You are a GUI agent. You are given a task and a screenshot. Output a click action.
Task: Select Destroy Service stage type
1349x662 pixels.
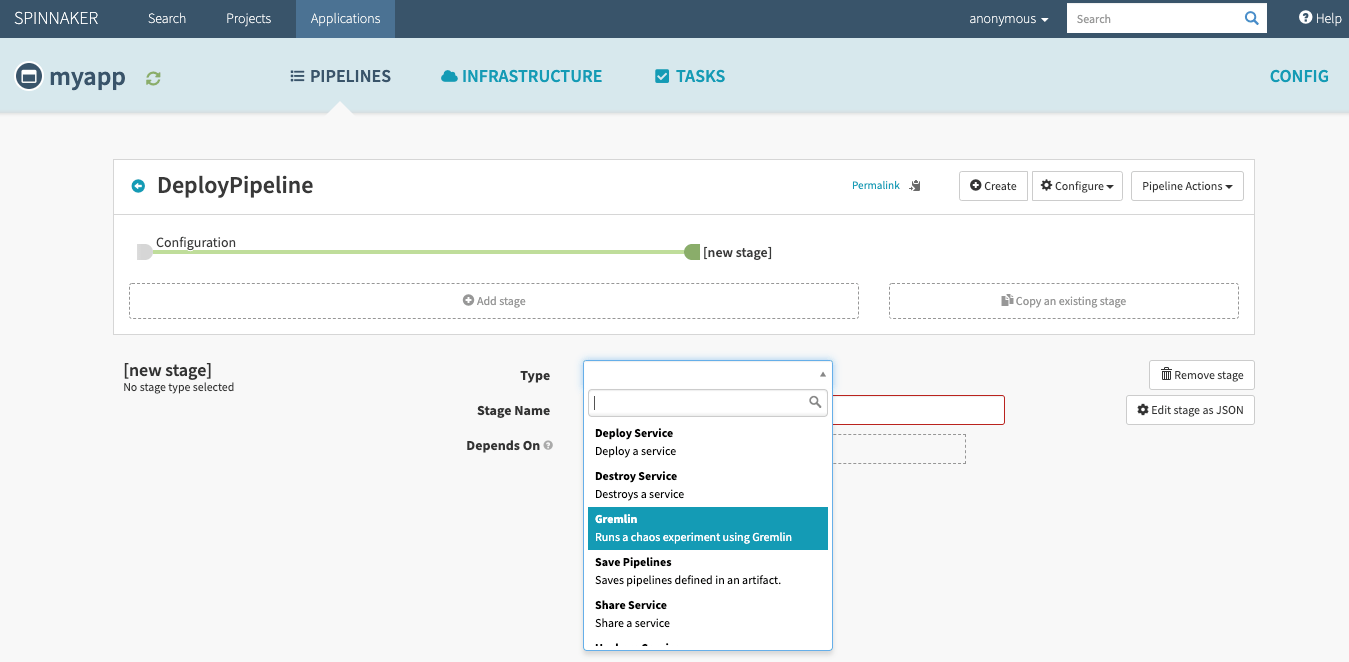point(708,485)
